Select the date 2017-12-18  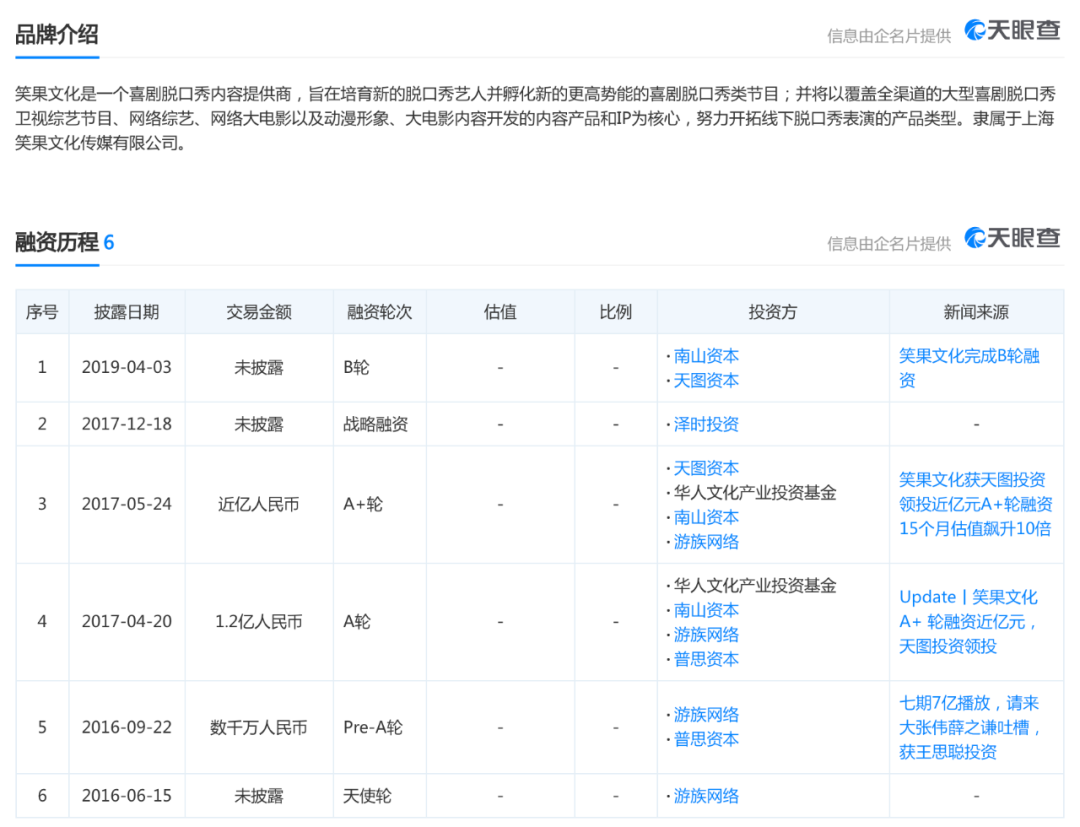[x=127, y=424]
